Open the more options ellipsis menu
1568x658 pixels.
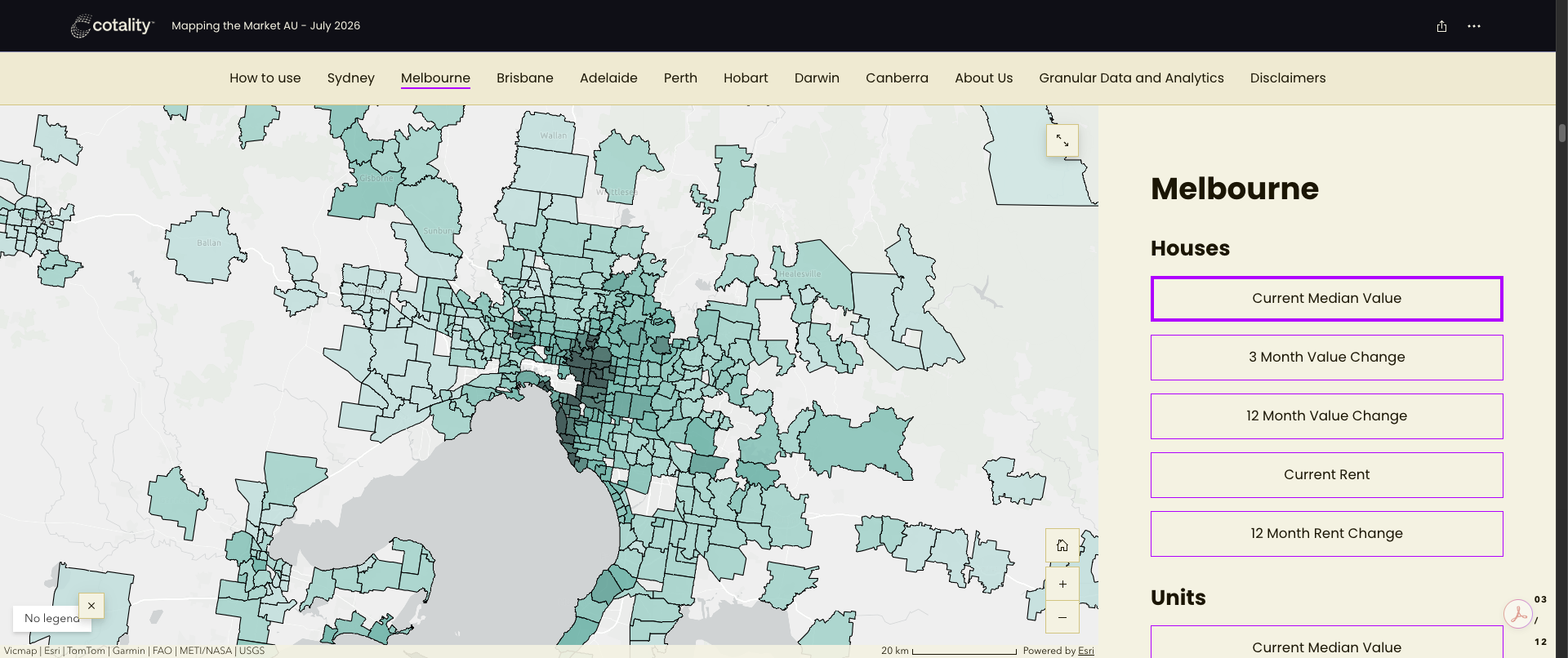(1473, 26)
